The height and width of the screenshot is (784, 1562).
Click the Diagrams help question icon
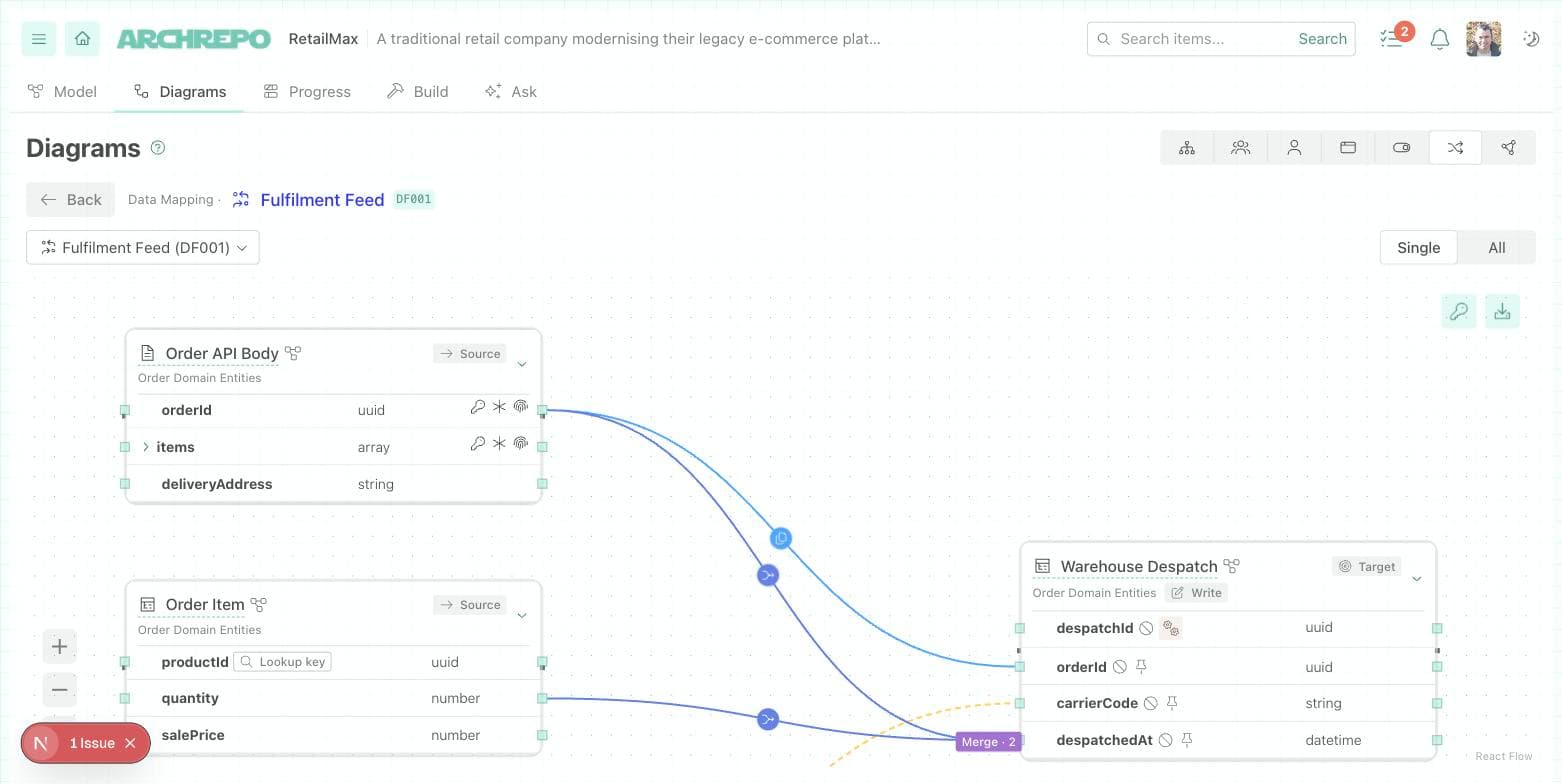pyautogui.click(x=158, y=148)
